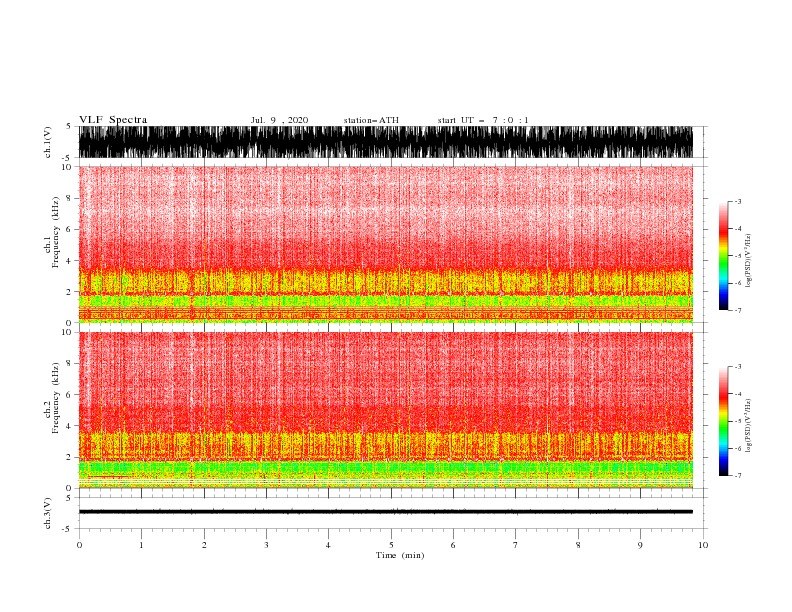The width and height of the screenshot is (792, 612).
Task: Click inside the ch.1 spectrogram panel
Action: (386, 244)
